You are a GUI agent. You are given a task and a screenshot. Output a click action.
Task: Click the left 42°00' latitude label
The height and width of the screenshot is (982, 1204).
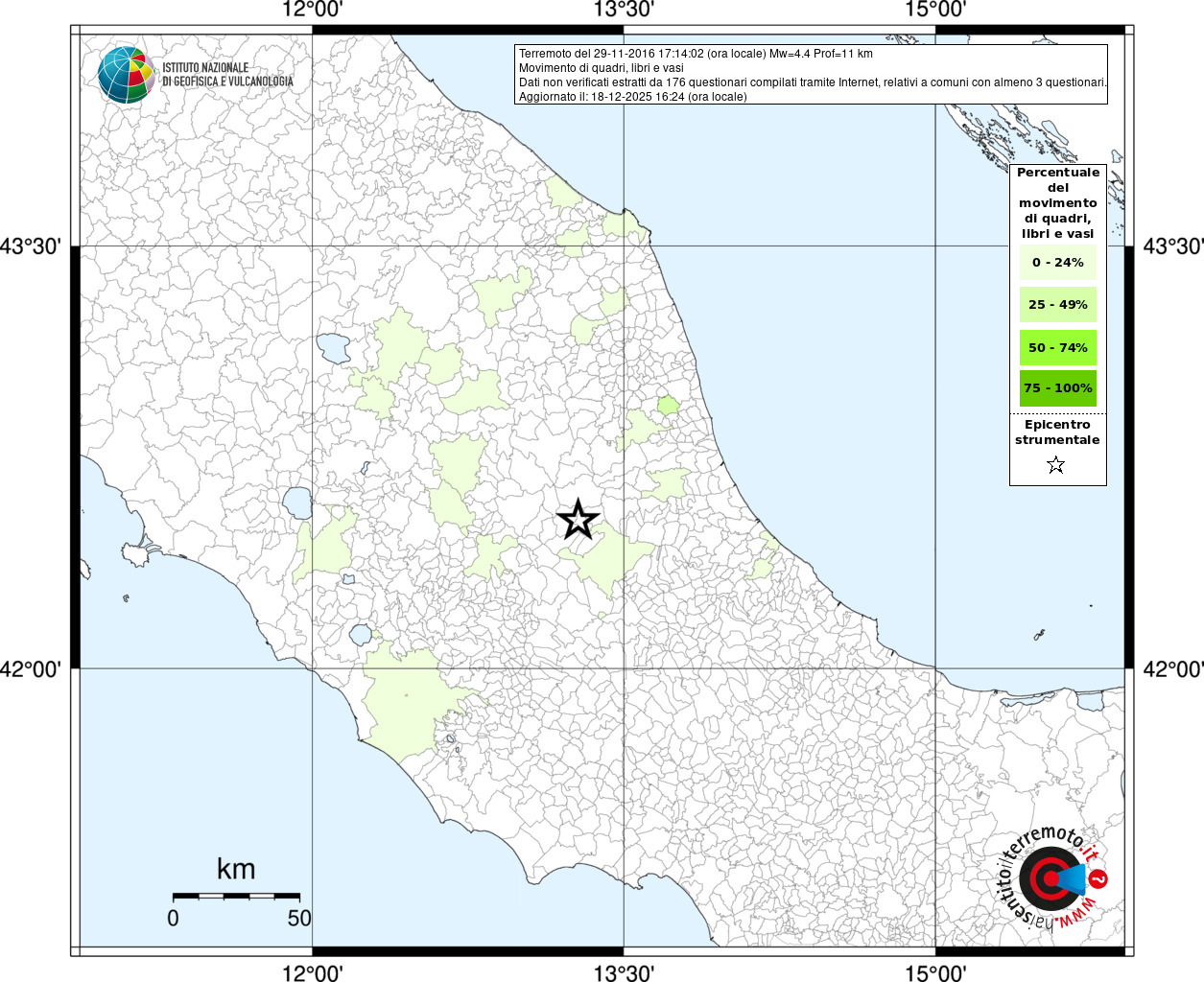tap(31, 668)
